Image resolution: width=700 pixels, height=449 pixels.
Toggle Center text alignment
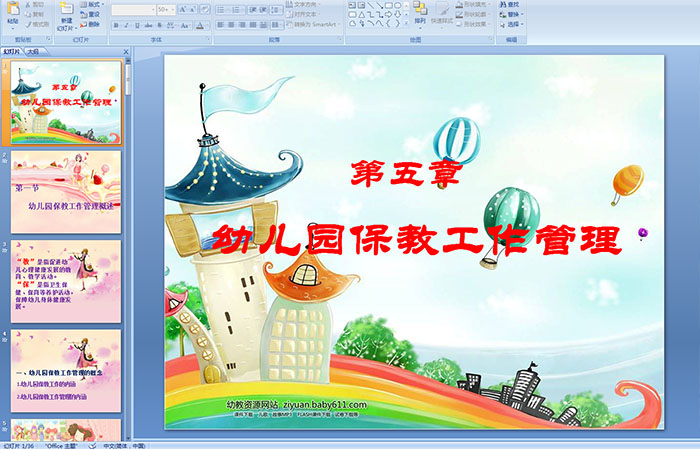point(231,25)
